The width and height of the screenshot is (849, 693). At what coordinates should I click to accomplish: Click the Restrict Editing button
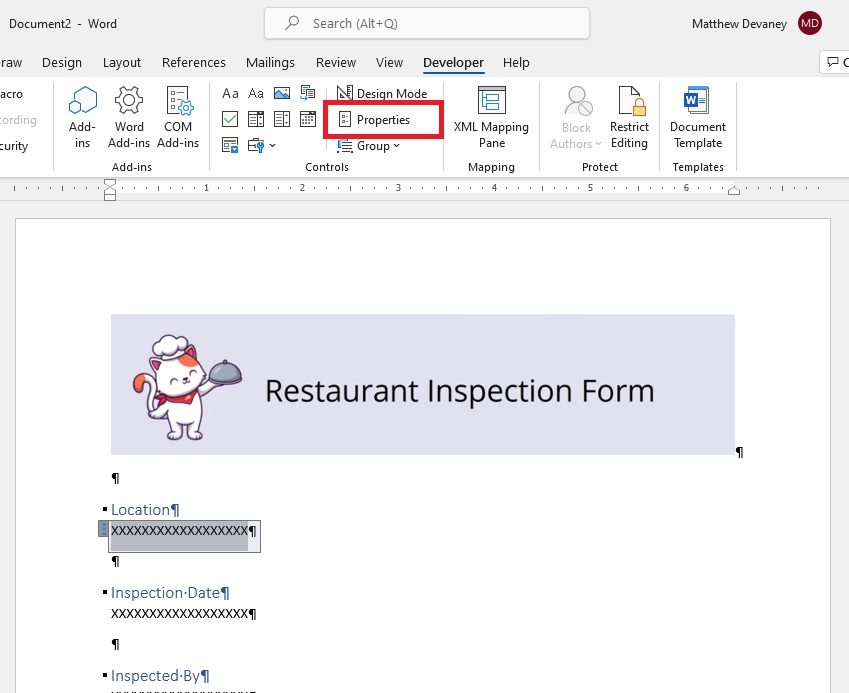pos(629,117)
